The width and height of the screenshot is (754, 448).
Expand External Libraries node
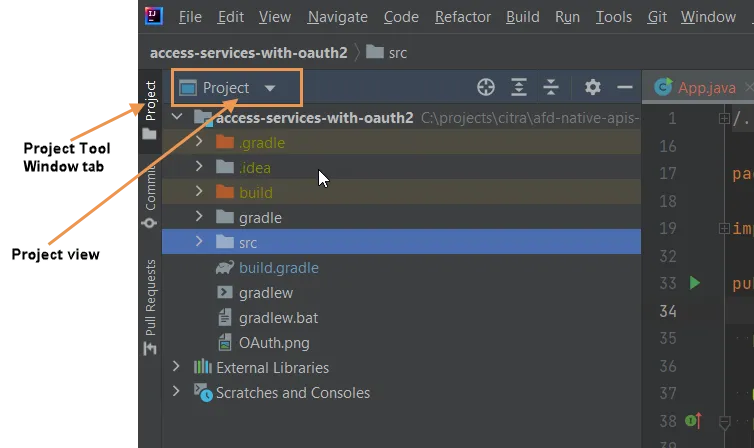point(176,366)
